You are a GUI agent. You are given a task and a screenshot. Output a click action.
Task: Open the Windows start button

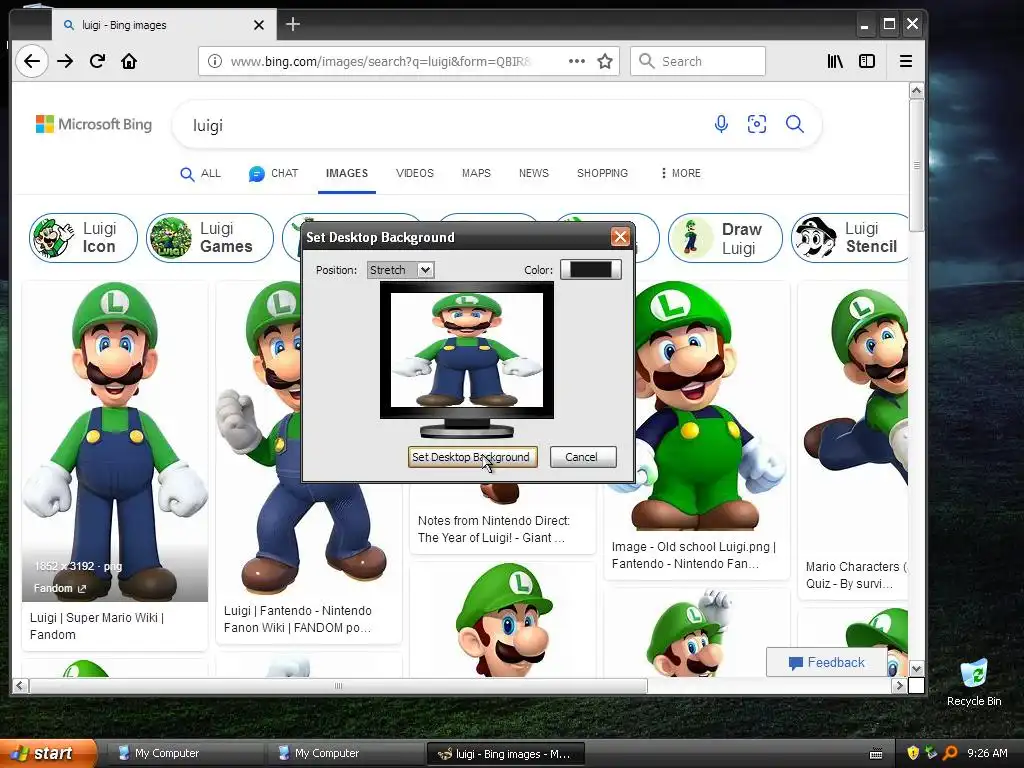pyautogui.click(x=48, y=753)
